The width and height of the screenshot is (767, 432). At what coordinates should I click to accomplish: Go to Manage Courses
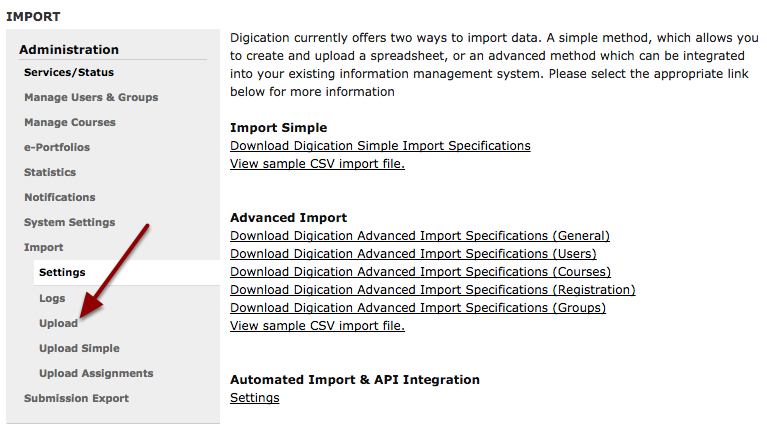pyautogui.click(x=70, y=122)
